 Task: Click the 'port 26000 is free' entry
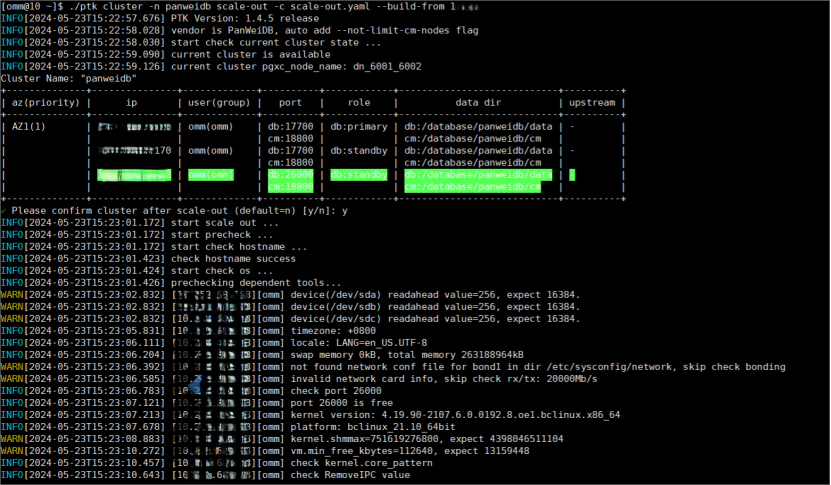(x=342, y=403)
